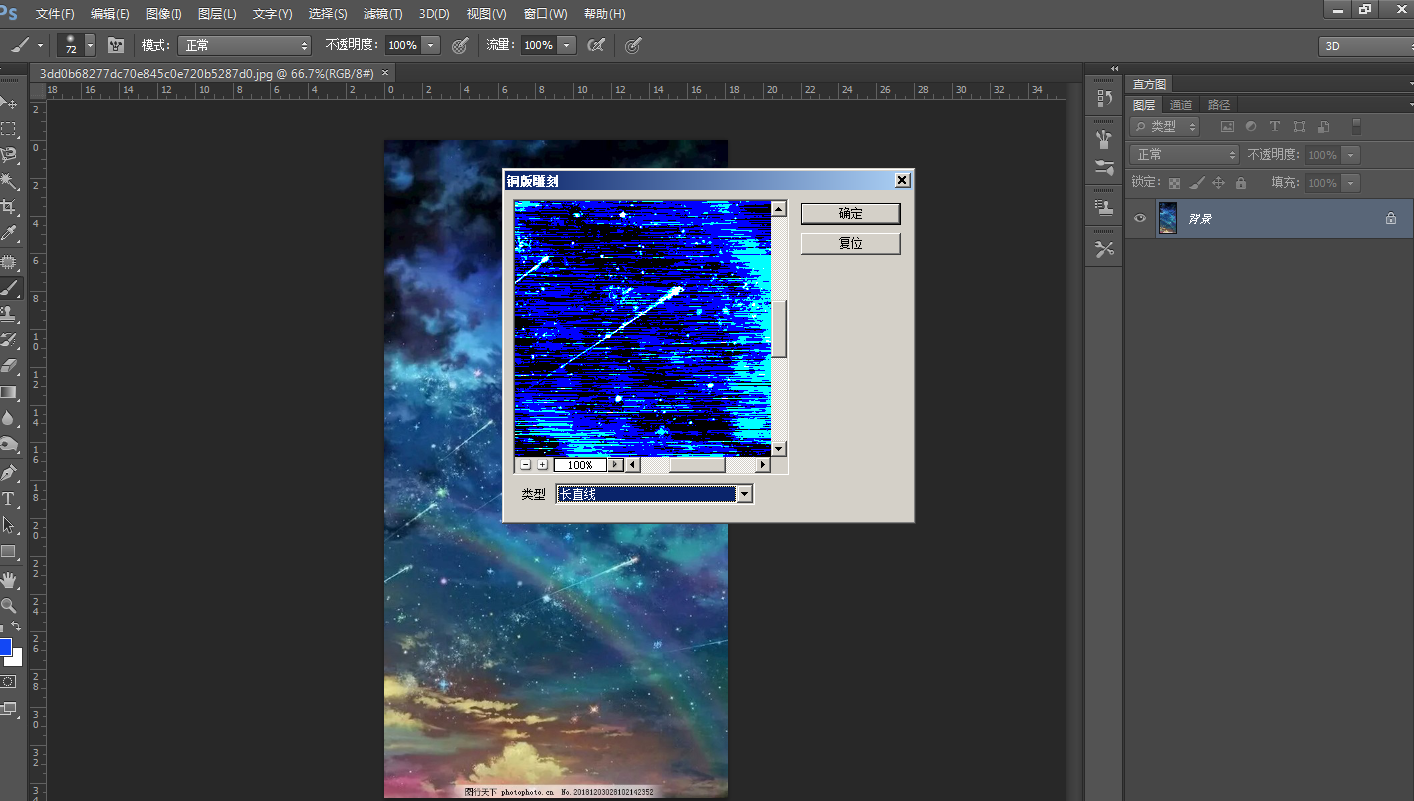
Task: Expand the brush preset picker arrow
Action: point(90,45)
